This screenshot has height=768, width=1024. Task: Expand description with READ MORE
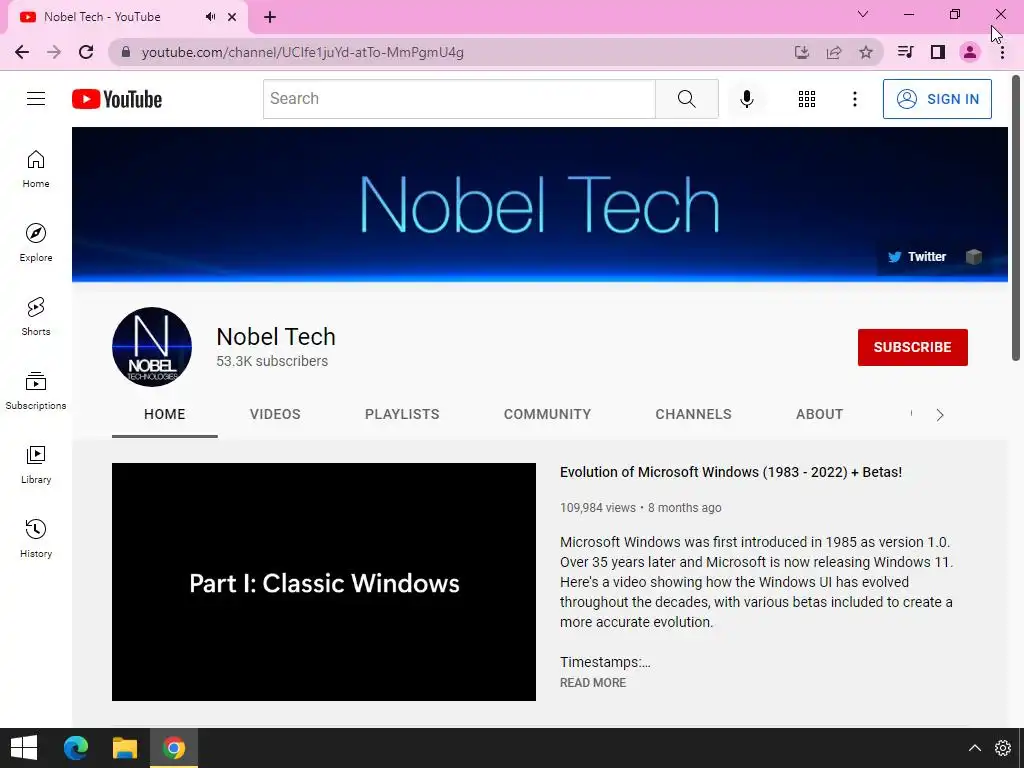click(x=593, y=682)
